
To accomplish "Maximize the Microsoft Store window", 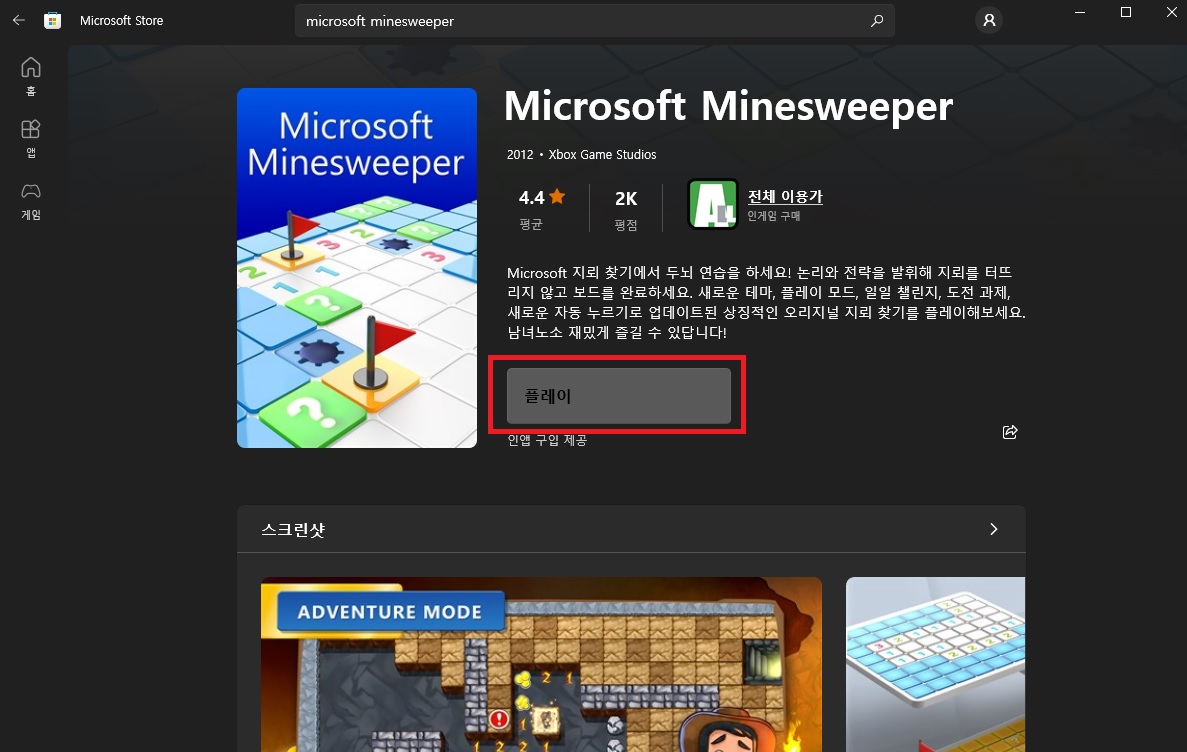I will point(1126,12).
